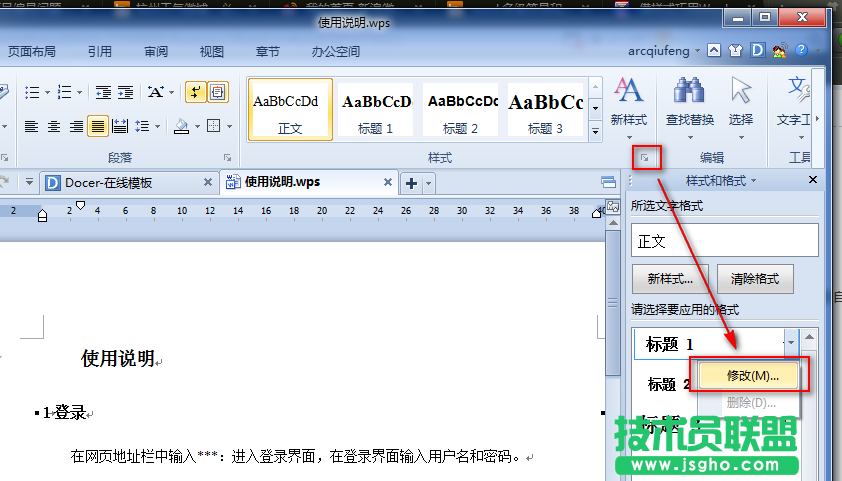
Task: Close the Docer-在线模板 tab
Action: pos(208,183)
